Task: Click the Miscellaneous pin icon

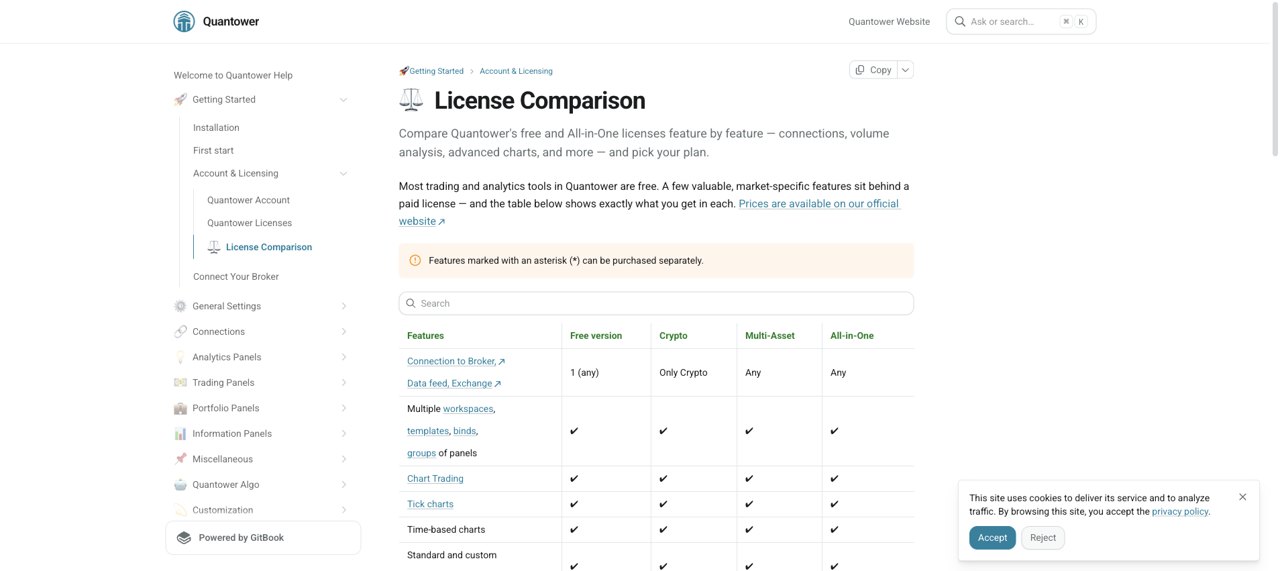Action: point(180,459)
